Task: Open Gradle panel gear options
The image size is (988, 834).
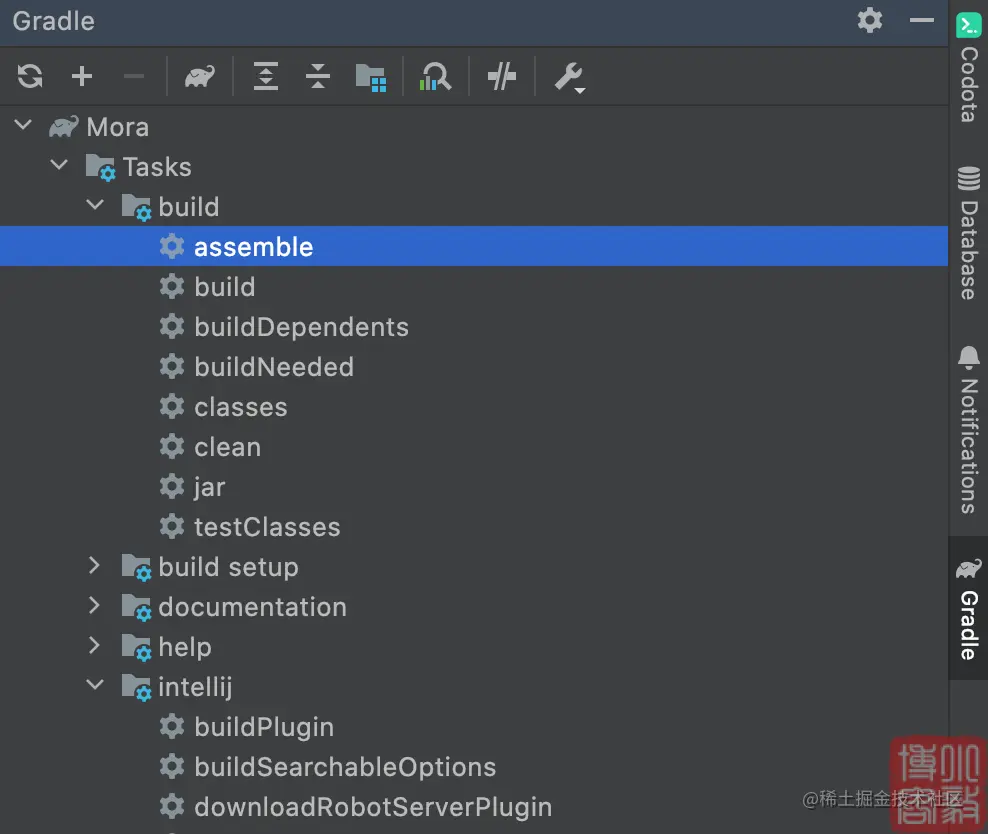Action: pos(870,20)
